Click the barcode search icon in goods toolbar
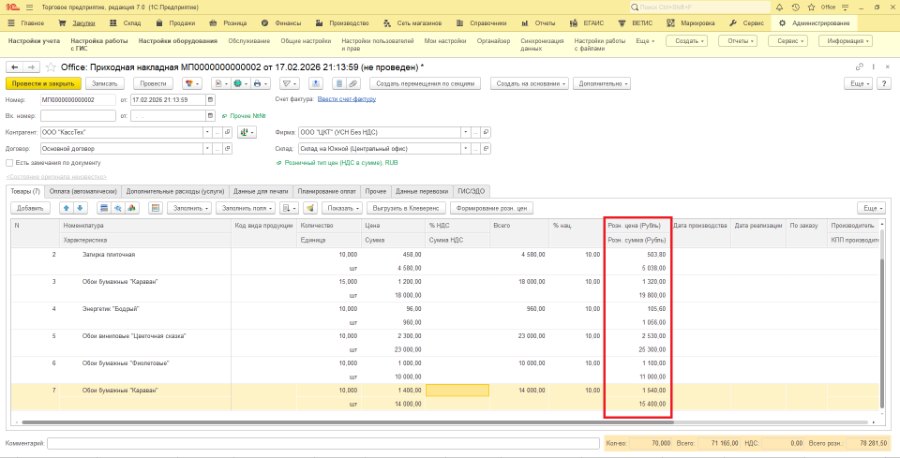 [118, 208]
